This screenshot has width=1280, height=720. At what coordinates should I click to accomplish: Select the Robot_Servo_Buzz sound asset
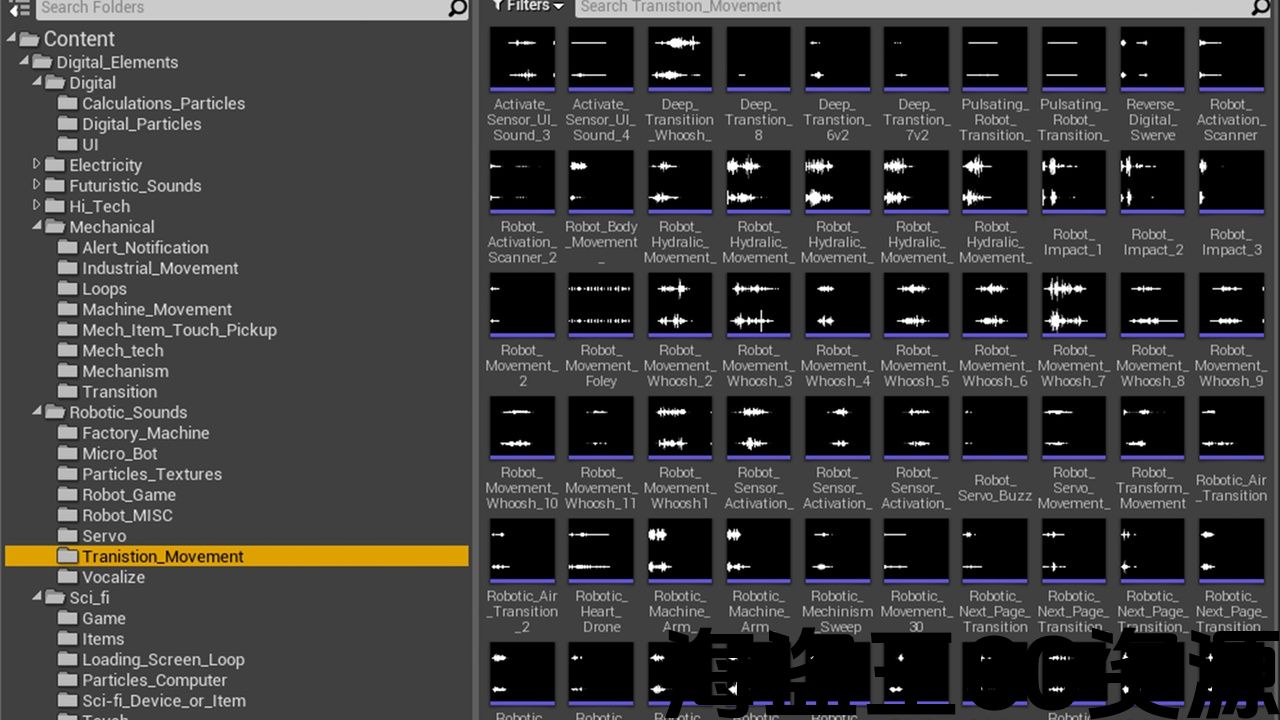pyautogui.click(x=994, y=428)
